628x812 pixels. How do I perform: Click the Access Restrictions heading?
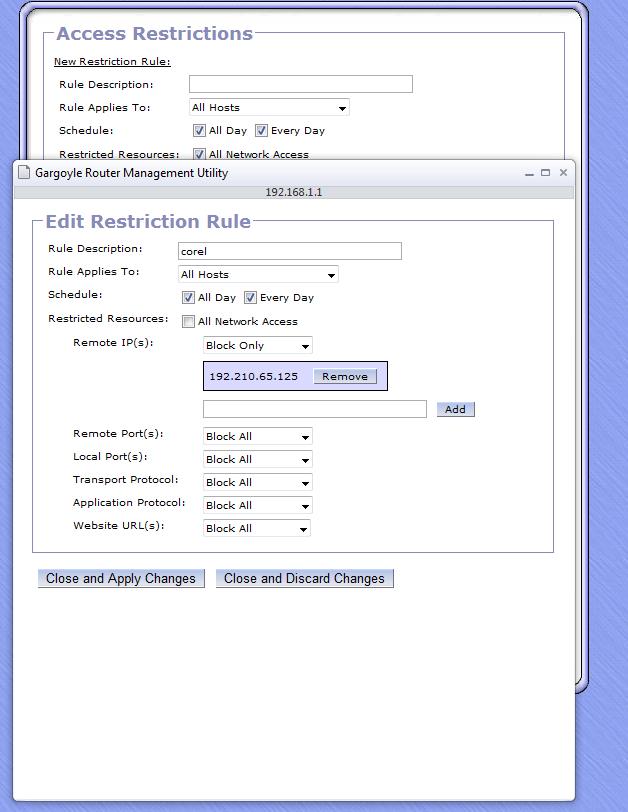(x=154, y=34)
